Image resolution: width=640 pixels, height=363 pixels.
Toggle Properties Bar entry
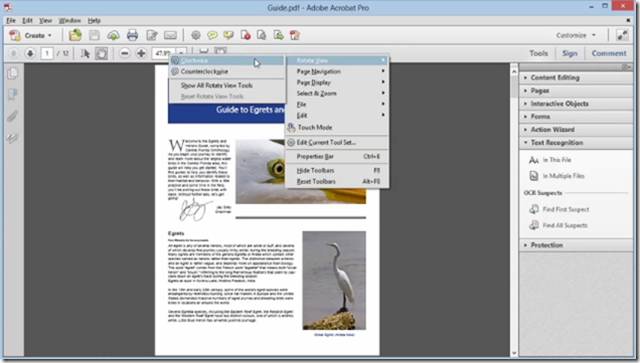tap(337, 156)
